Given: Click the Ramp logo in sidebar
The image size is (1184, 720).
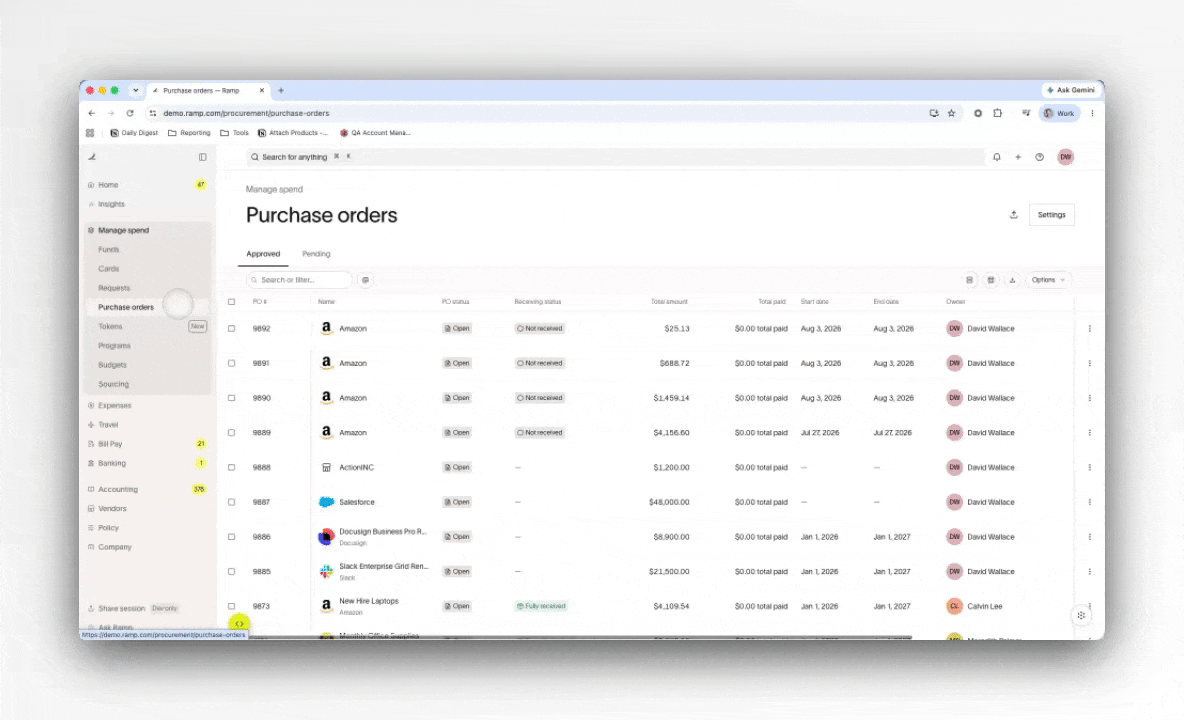Looking at the screenshot, I should (92, 157).
